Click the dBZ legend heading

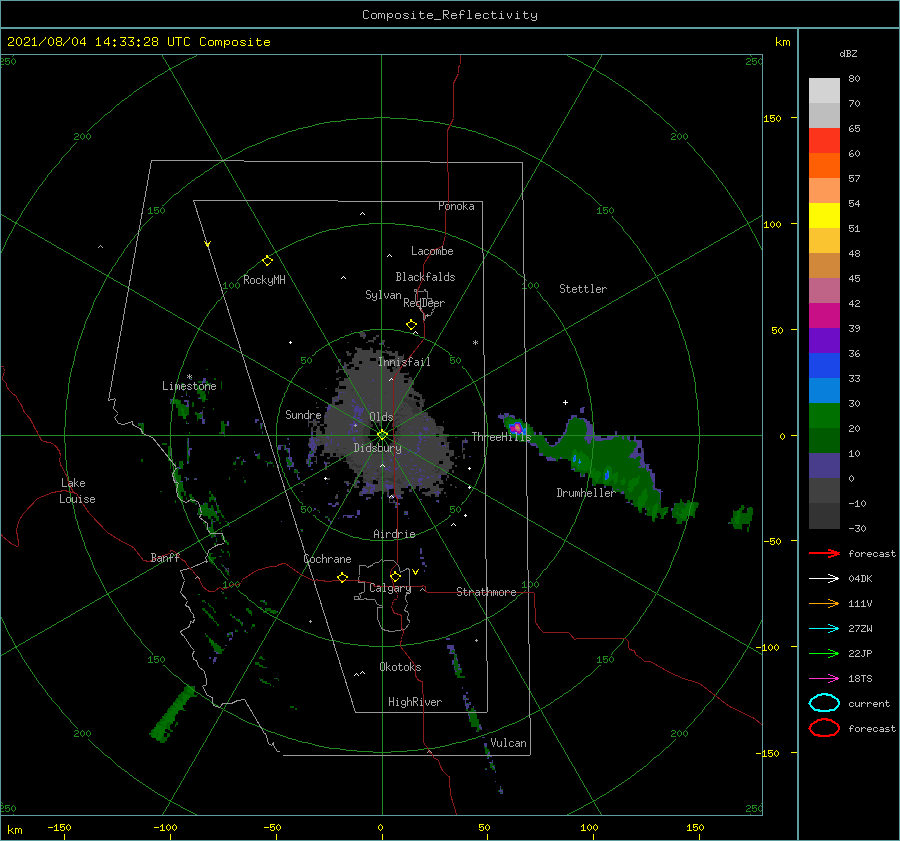848,53
